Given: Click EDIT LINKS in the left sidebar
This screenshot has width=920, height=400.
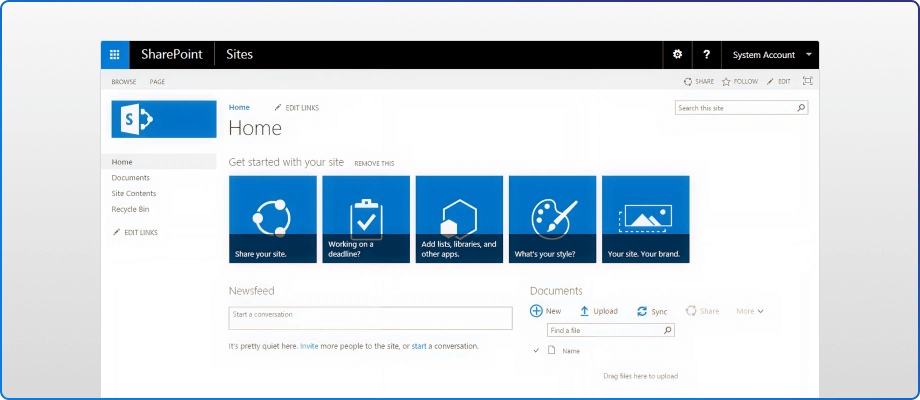Looking at the screenshot, I should coord(135,232).
